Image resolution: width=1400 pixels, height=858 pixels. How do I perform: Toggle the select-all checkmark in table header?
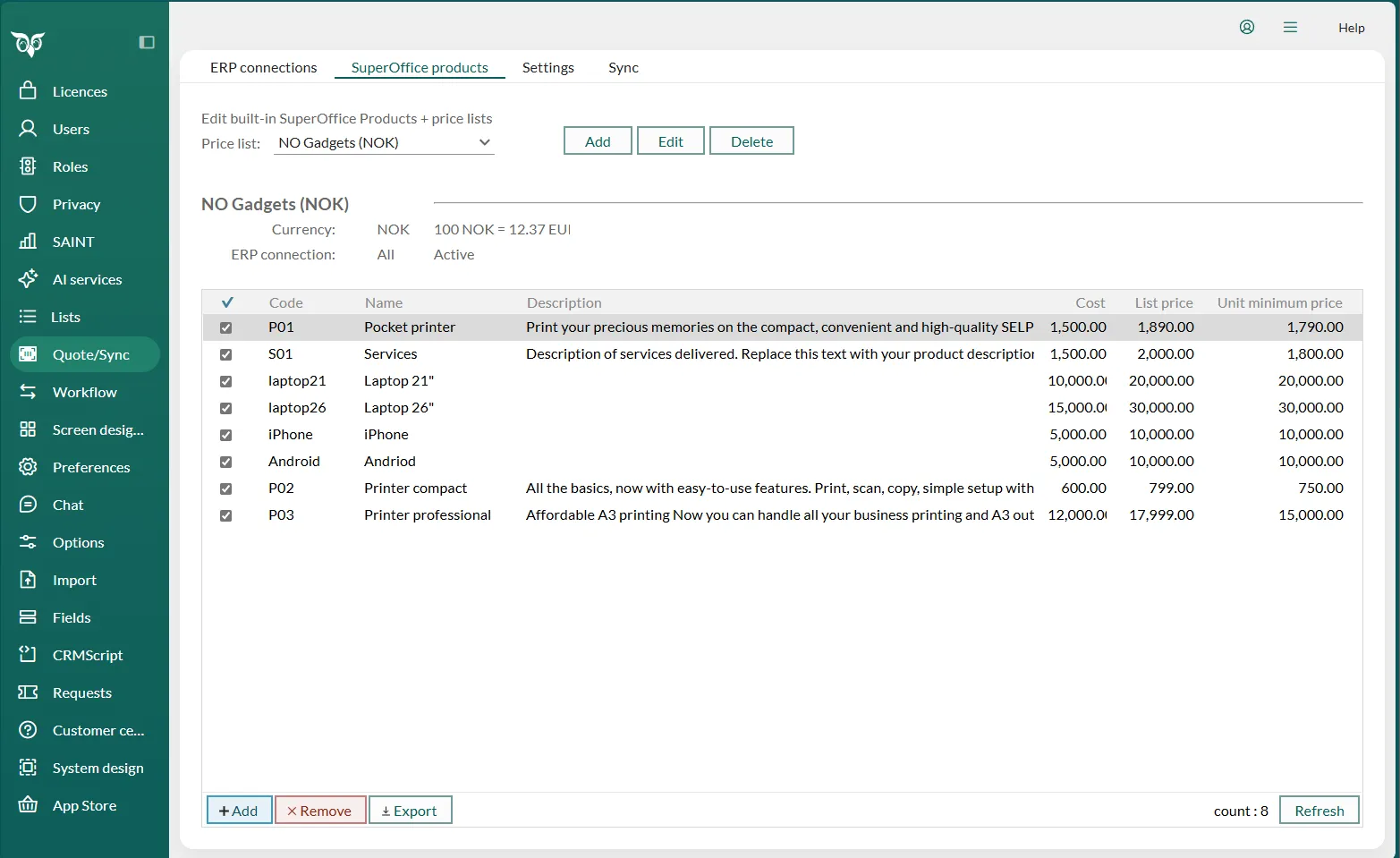pyautogui.click(x=227, y=302)
